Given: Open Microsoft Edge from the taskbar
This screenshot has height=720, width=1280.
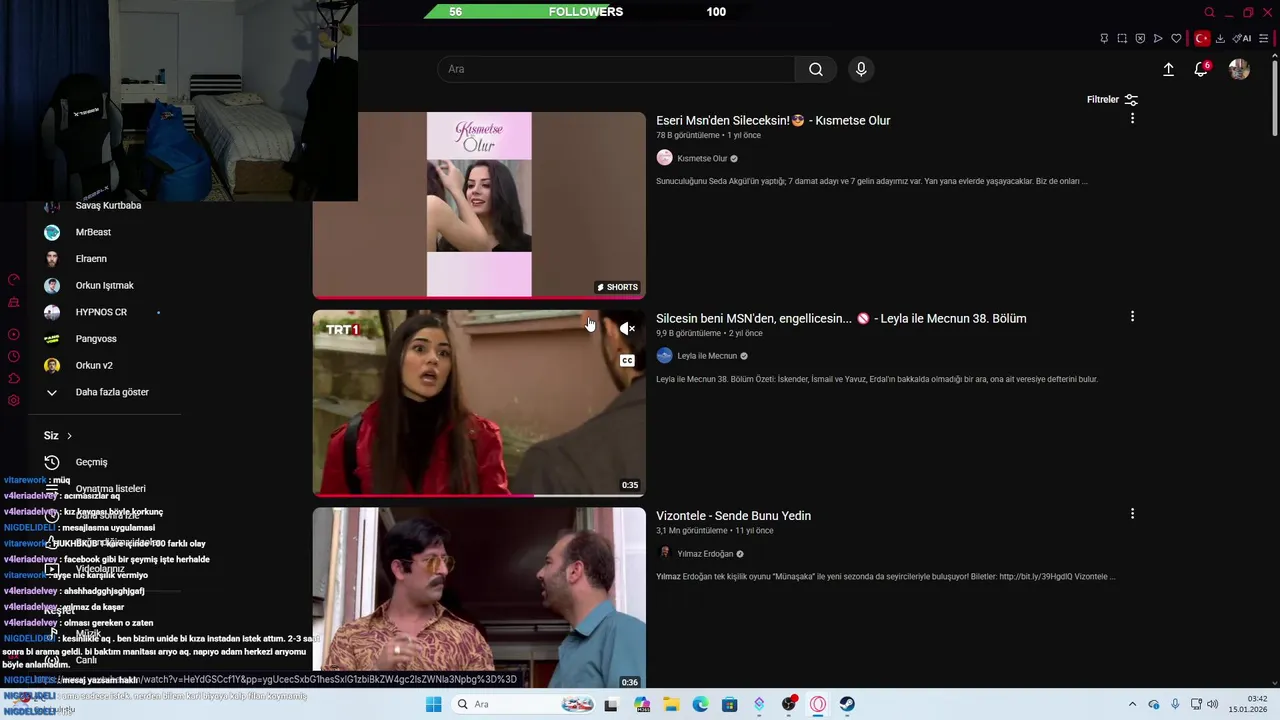Looking at the screenshot, I should point(700,704).
